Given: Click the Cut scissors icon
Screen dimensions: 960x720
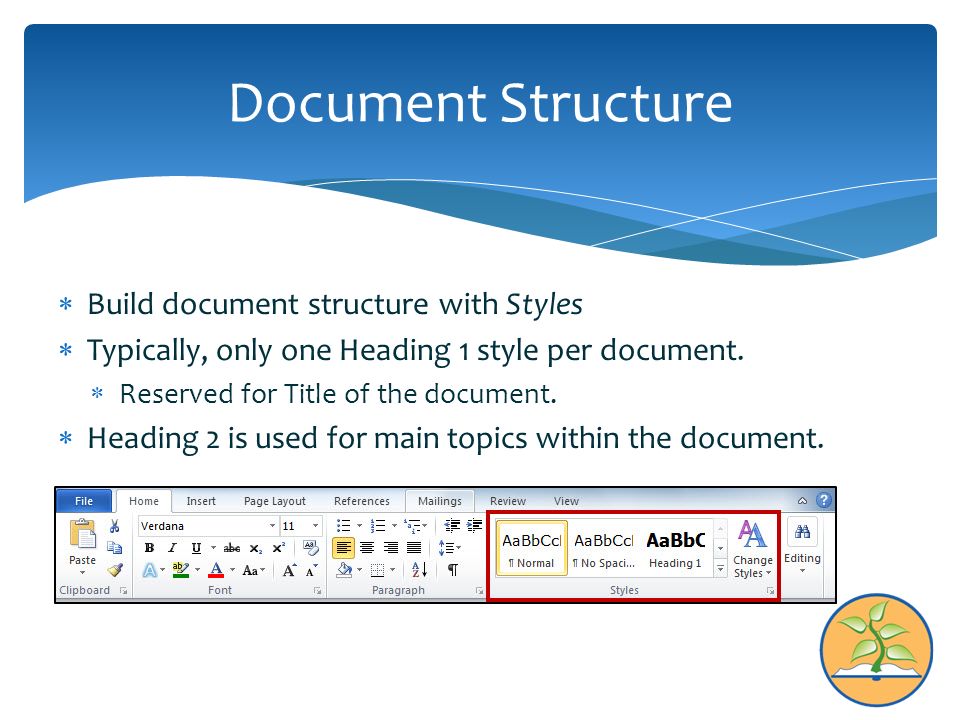Looking at the screenshot, I should pyautogui.click(x=114, y=526).
